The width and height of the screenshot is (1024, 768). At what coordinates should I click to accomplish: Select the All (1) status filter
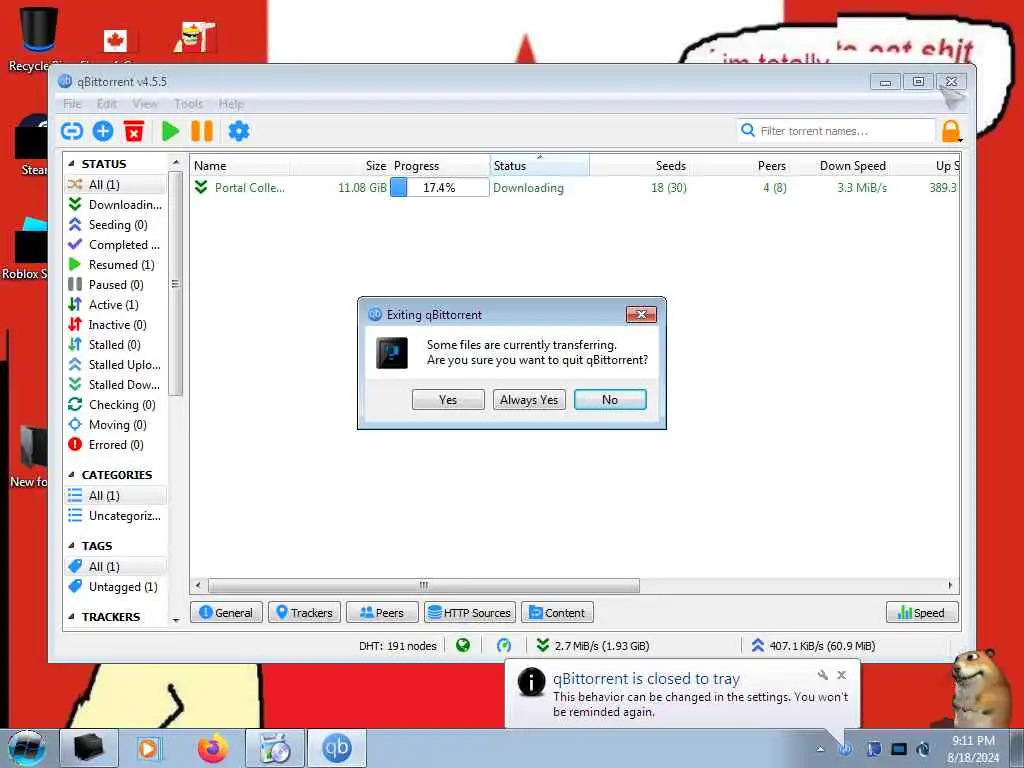coord(116,184)
